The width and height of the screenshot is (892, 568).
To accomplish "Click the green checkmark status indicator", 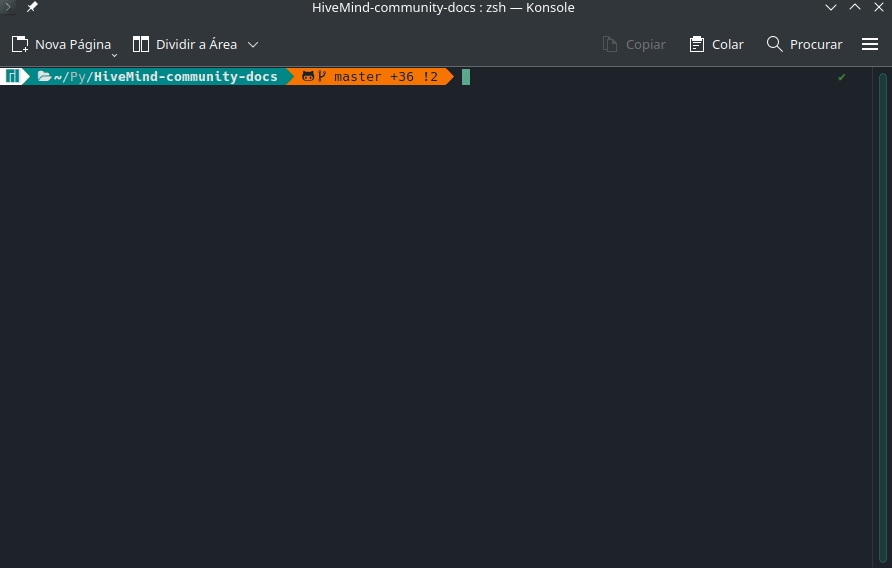I will coord(841,77).
